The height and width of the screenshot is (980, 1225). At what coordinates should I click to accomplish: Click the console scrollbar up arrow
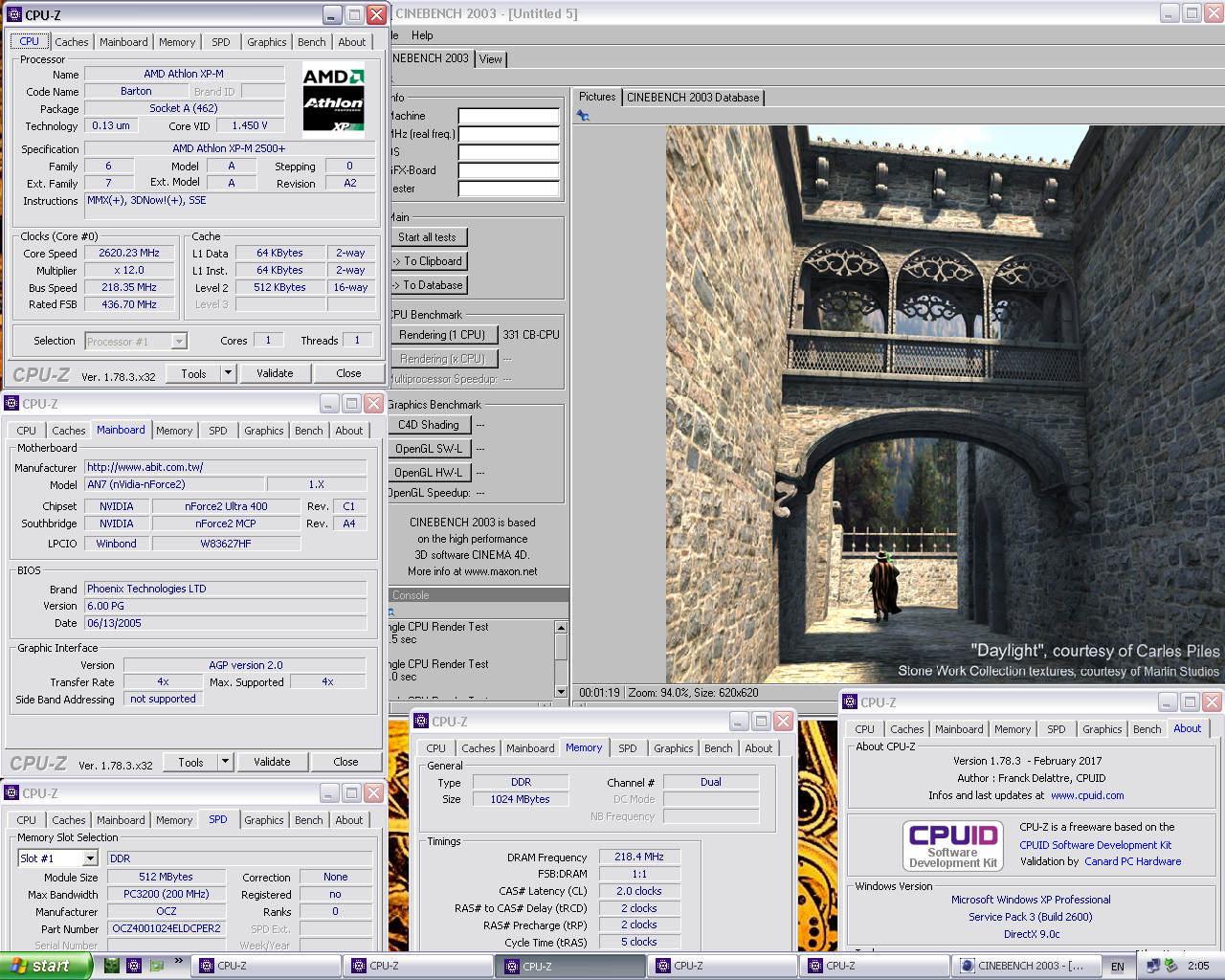point(562,627)
